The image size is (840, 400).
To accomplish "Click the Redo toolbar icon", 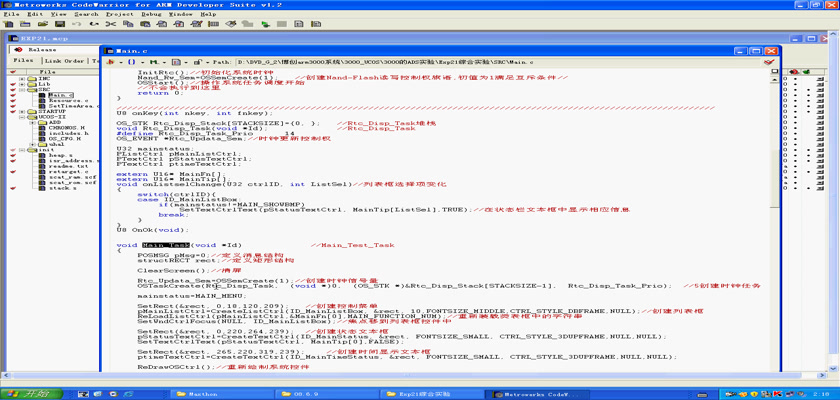I will (94, 24).
